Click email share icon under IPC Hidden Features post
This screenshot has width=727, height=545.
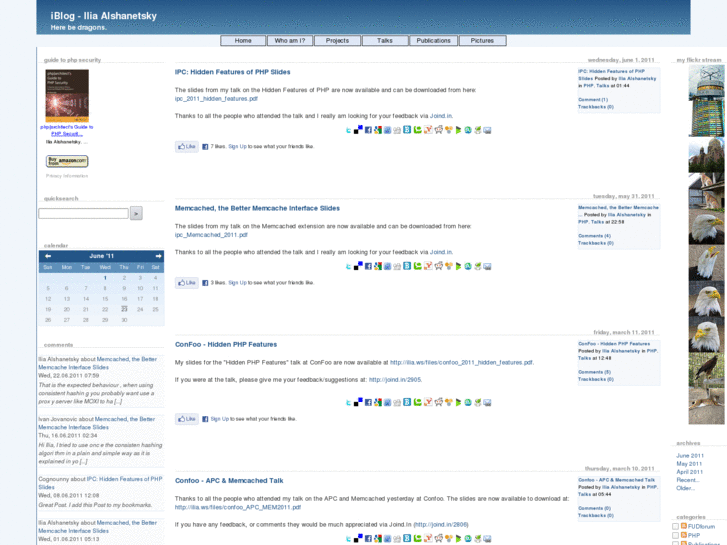pos(487,130)
